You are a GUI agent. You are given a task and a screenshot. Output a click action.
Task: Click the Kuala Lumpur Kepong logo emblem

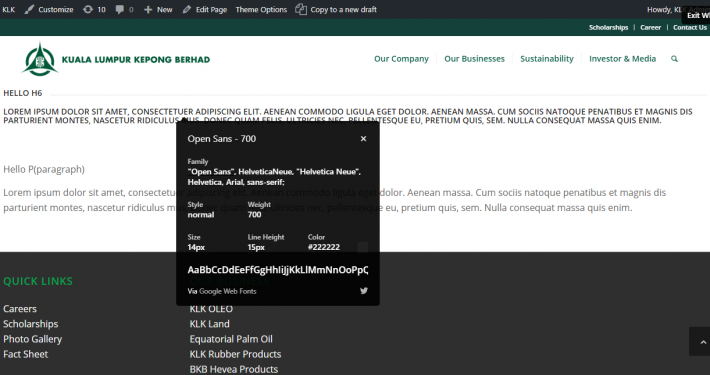click(40, 59)
